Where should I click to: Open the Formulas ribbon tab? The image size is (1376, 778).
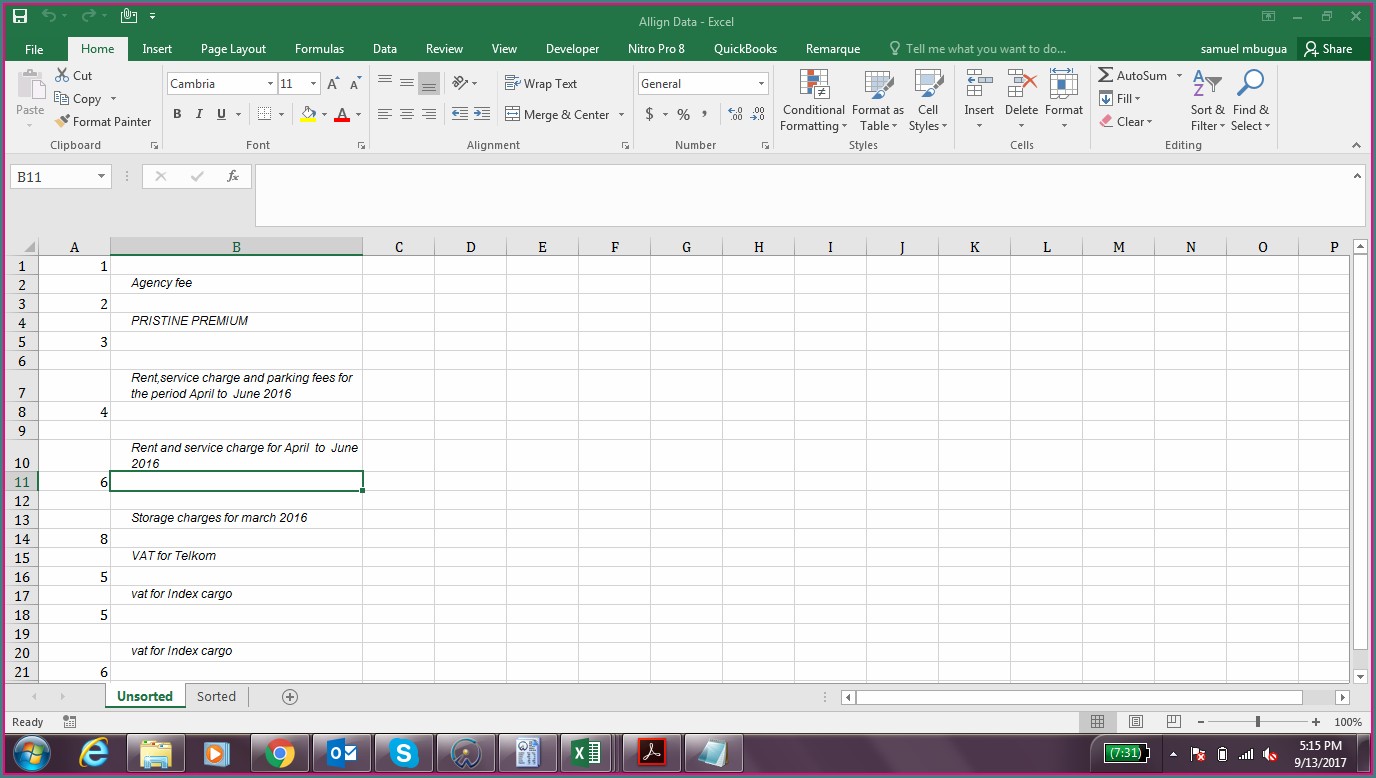[319, 49]
